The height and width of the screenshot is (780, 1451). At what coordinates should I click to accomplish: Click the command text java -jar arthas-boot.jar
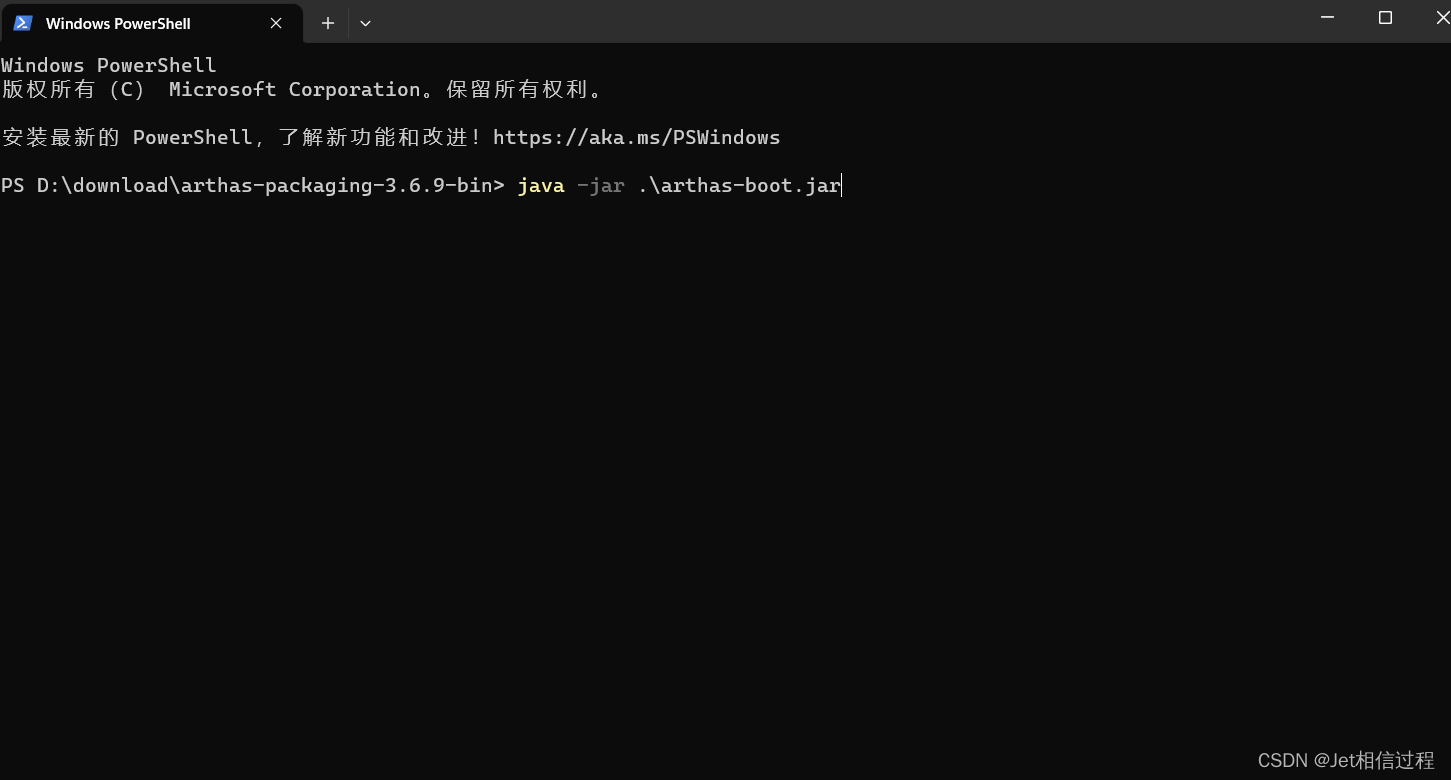677,185
